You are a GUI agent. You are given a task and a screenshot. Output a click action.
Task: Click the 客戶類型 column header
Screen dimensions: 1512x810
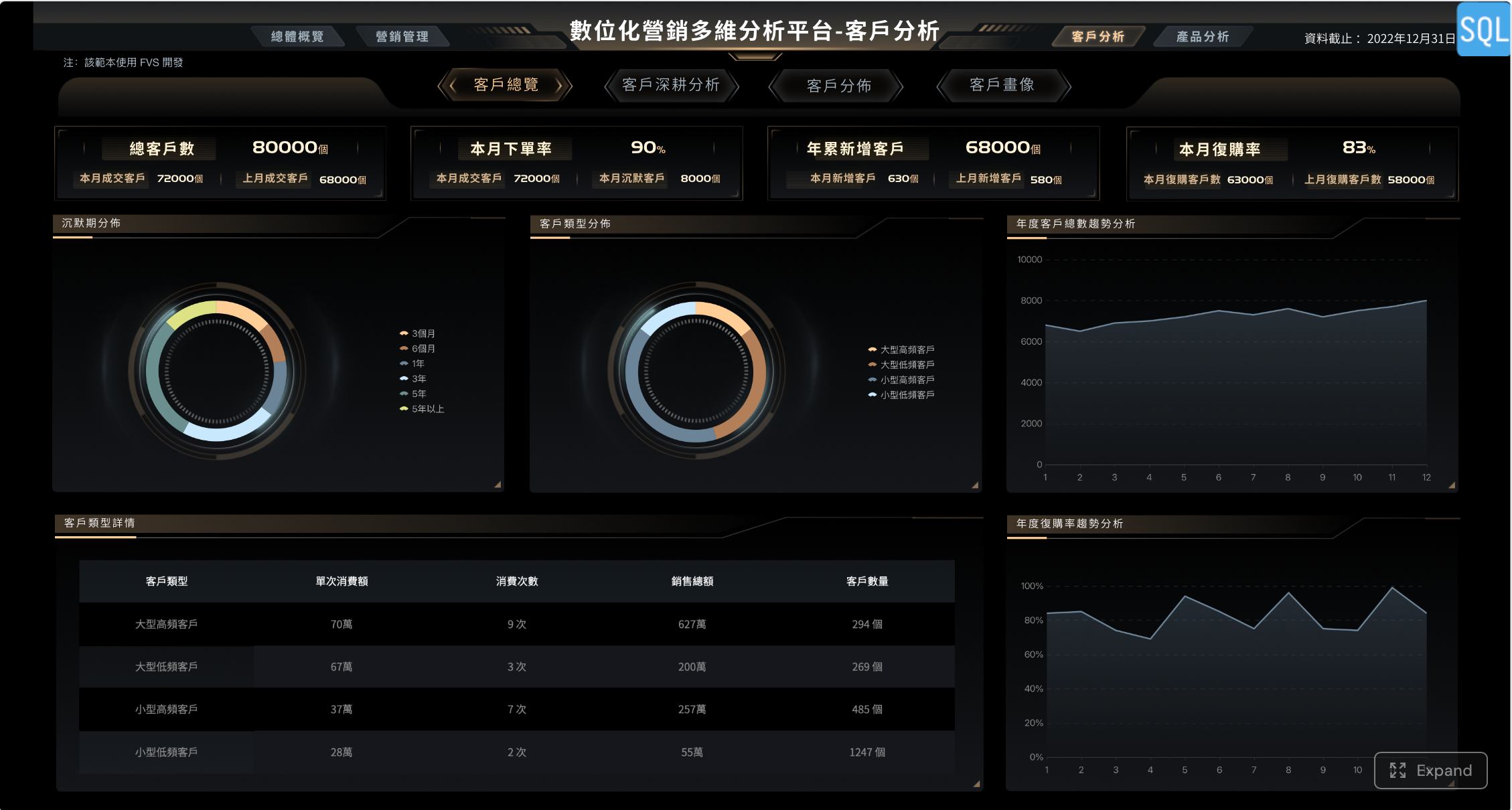point(167,581)
